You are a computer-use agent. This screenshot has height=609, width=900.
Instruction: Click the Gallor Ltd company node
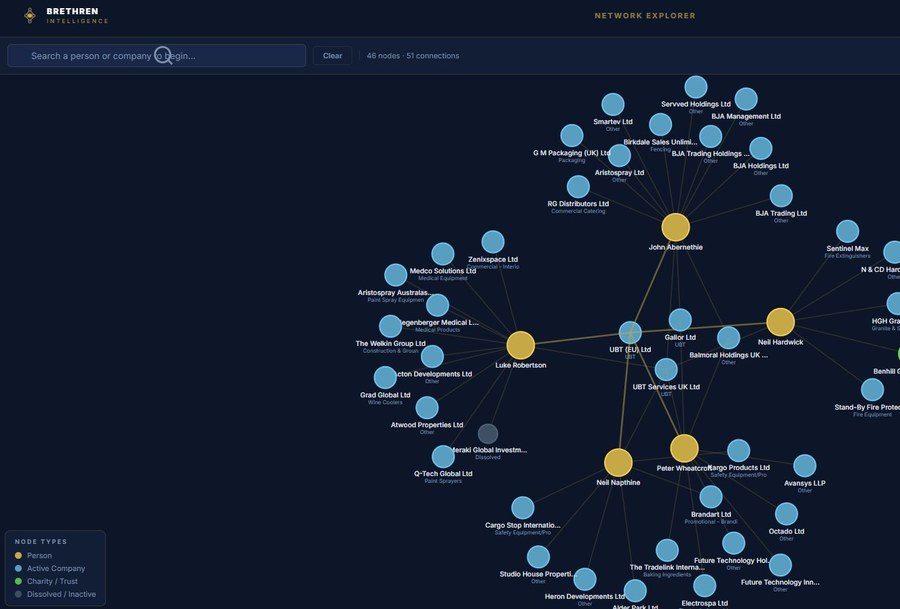(x=680, y=320)
